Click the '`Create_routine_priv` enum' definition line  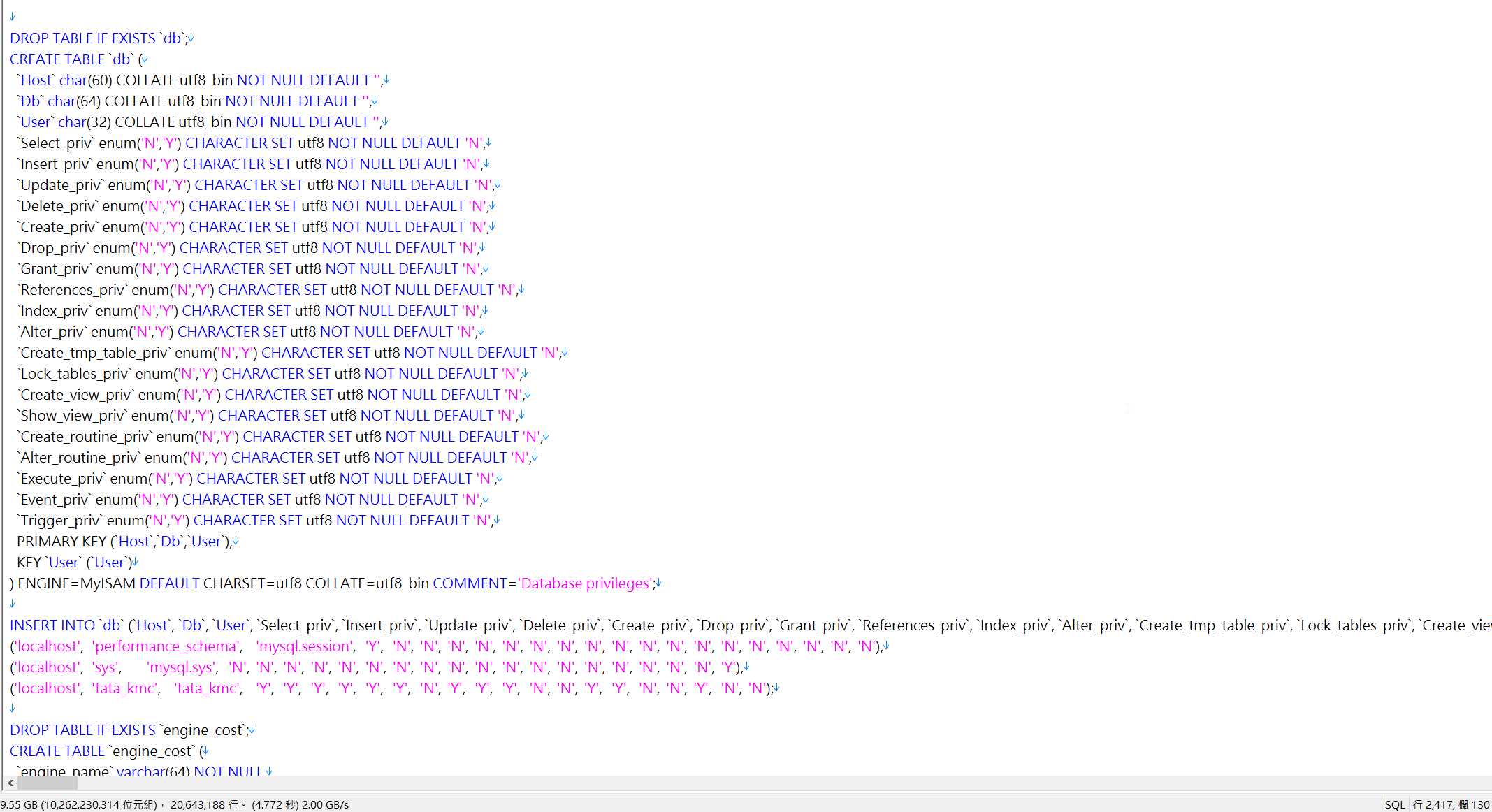[280, 437]
